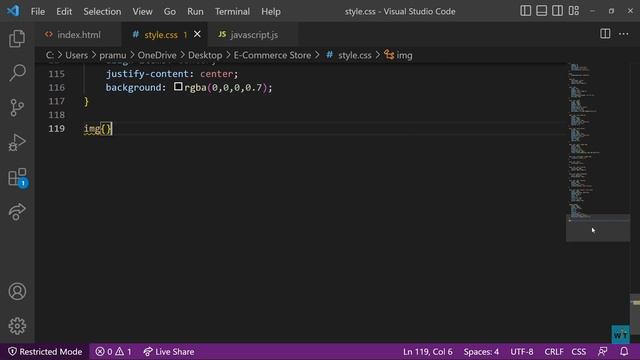The height and width of the screenshot is (360, 640).
Task: Expand the pramu breadcrumb segment
Action: pyautogui.click(x=113, y=55)
